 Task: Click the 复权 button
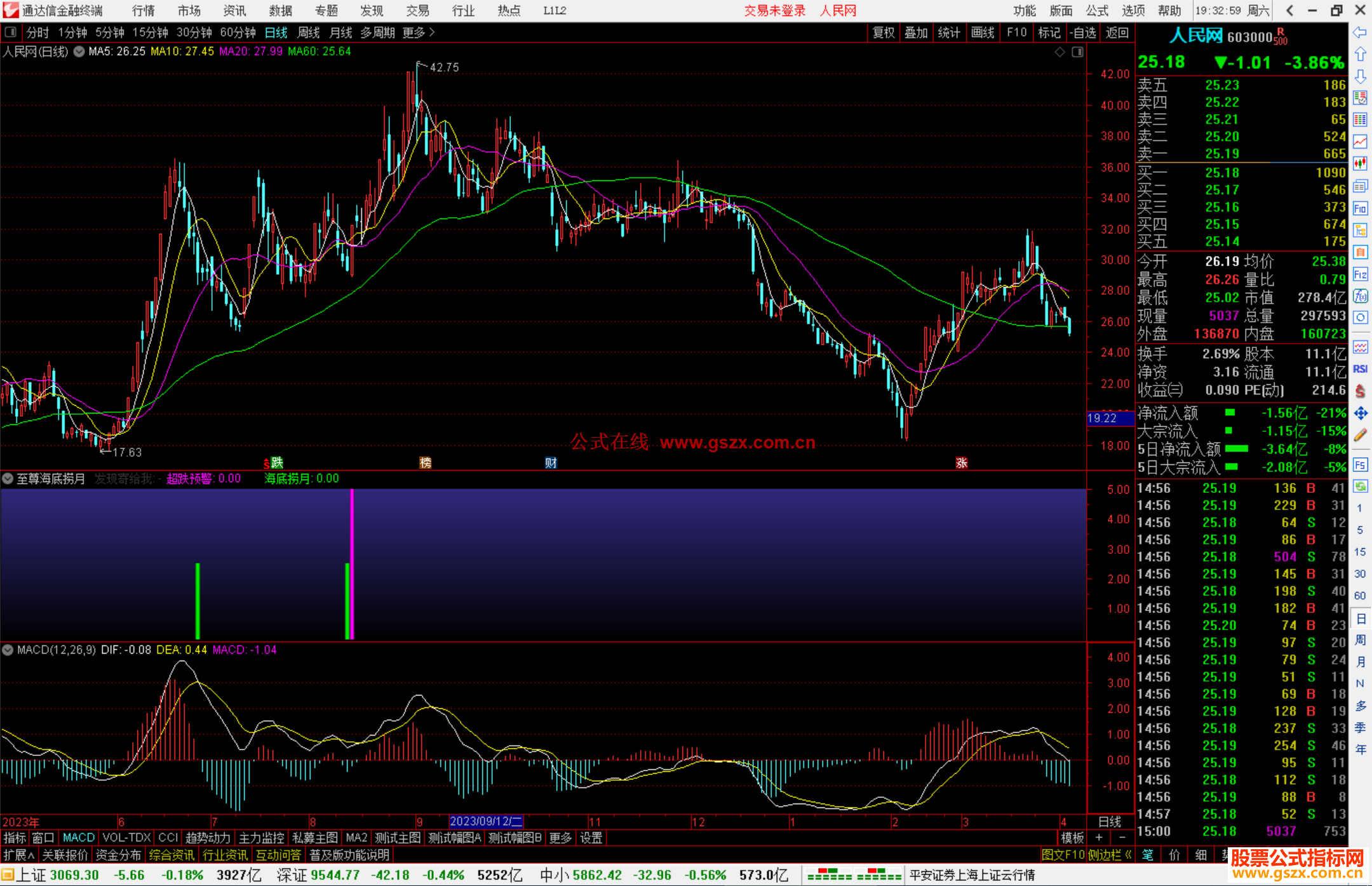883,32
